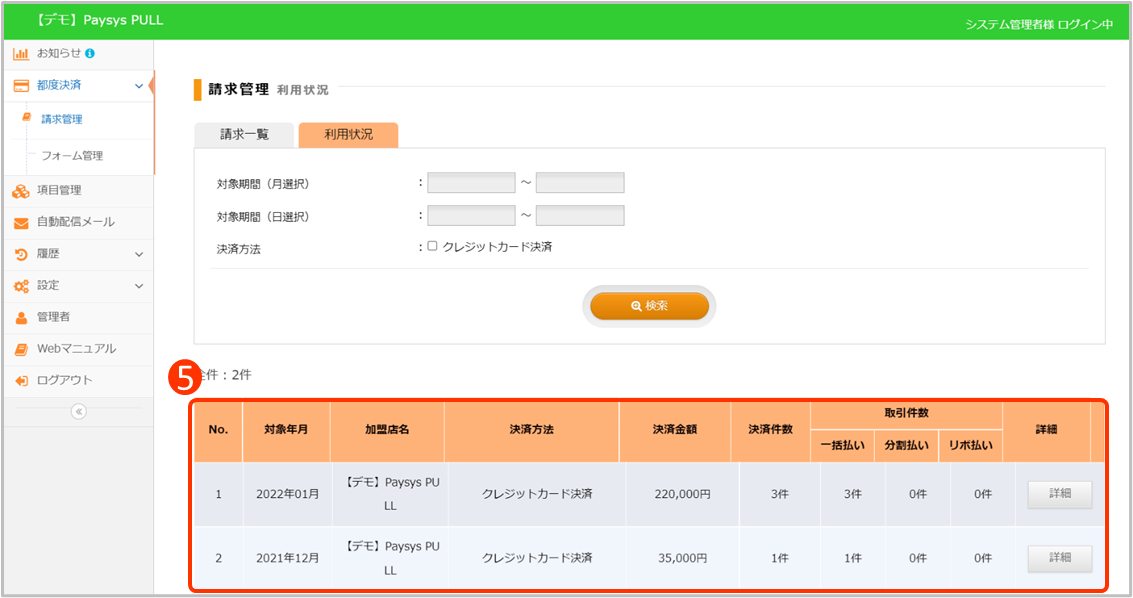Click the ログアウト exit icon
This screenshot has width=1133, height=598.
point(20,381)
